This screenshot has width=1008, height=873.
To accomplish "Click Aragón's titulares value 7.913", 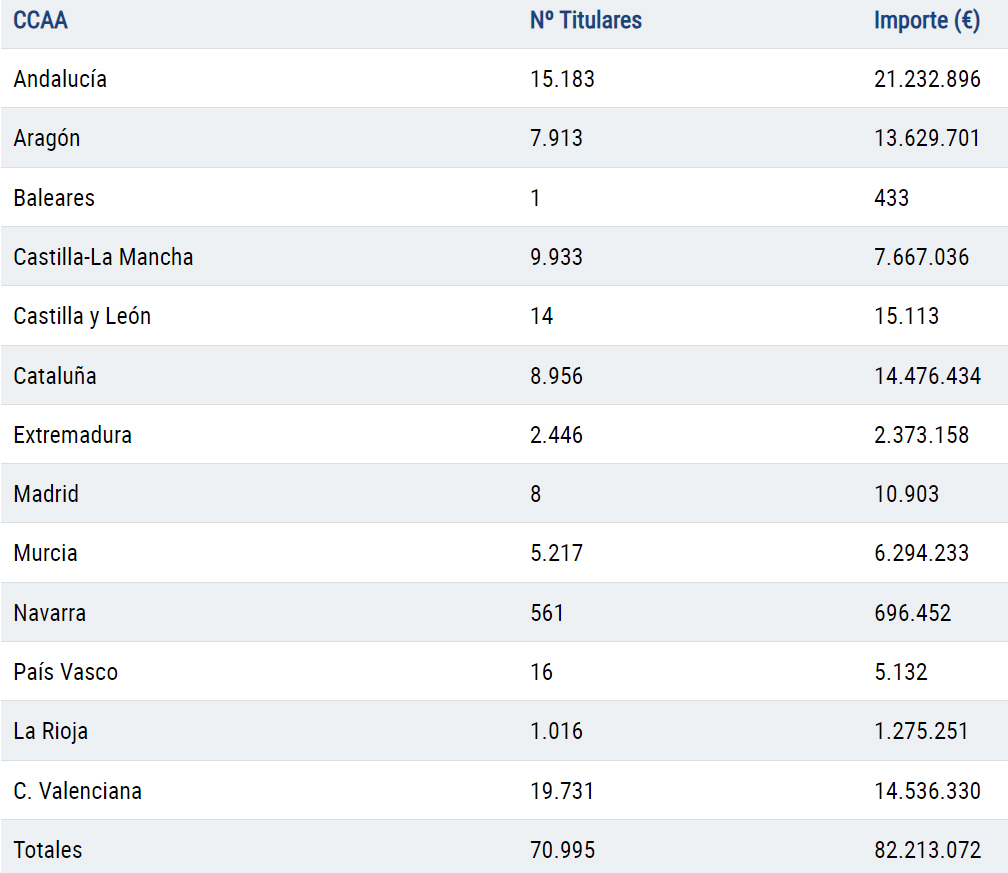I will click(x=556, y=138).
